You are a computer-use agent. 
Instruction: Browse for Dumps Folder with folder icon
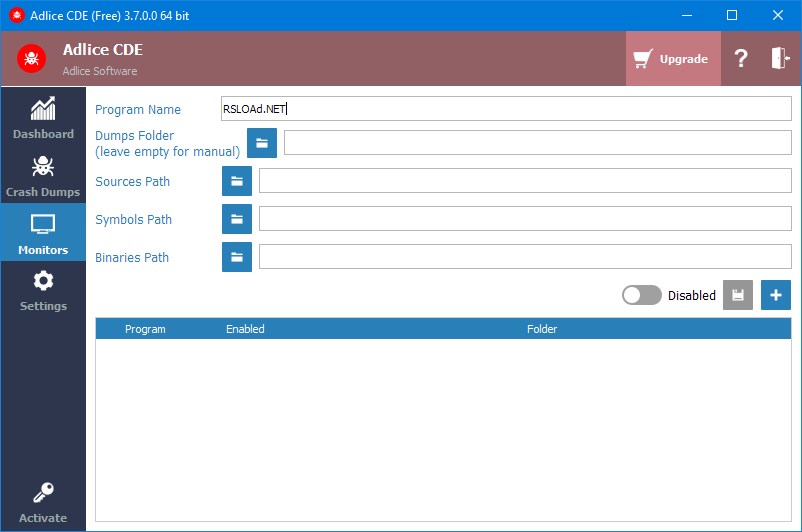[262, 143]
